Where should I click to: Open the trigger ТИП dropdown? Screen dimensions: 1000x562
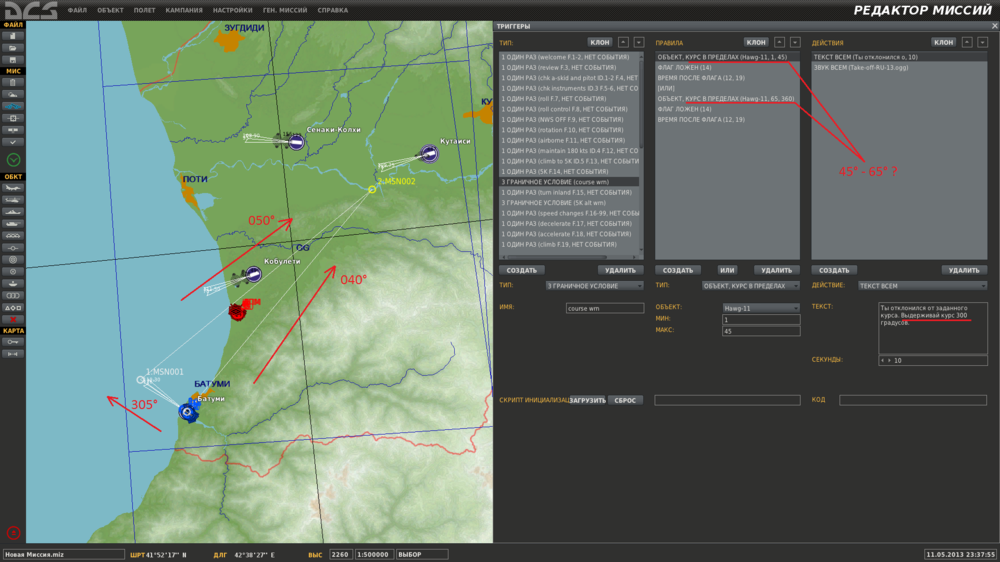[x=595, y=286]
